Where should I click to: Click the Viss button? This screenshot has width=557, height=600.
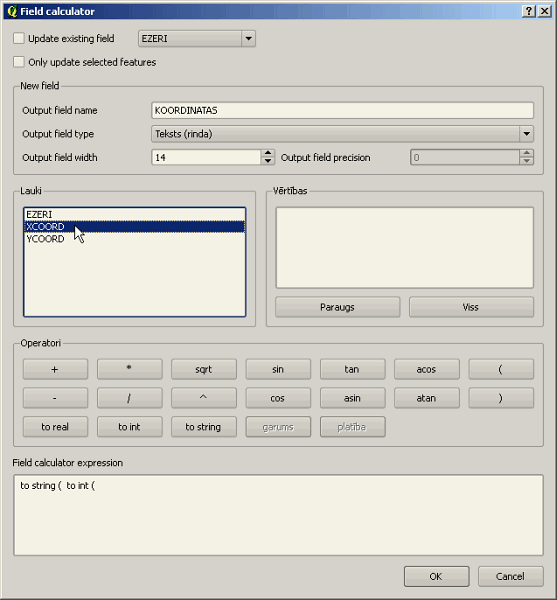pyautogui.click(x=471, y=307)
